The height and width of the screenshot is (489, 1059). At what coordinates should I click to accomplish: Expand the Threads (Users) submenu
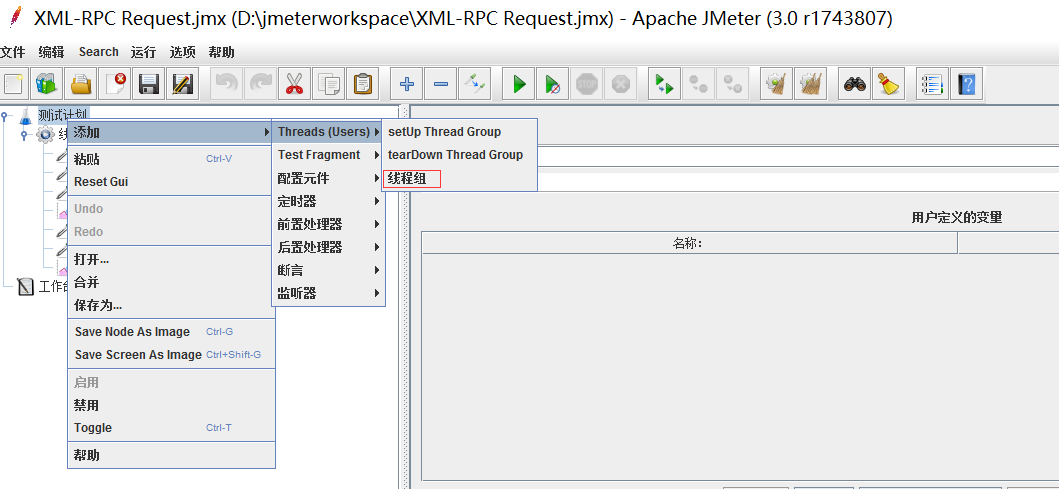[x=328, y=132]
